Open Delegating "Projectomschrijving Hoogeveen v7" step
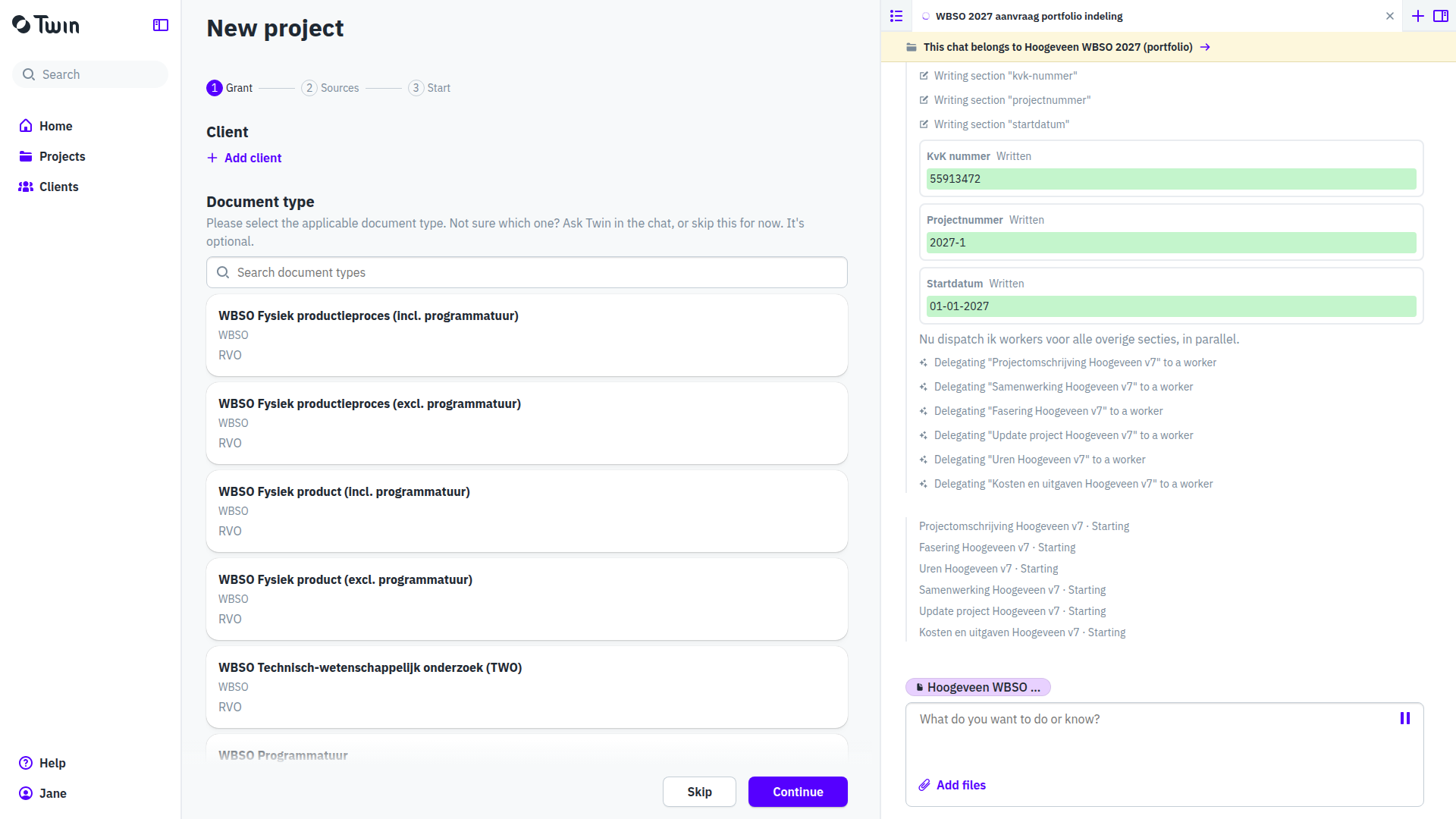 1068,362
